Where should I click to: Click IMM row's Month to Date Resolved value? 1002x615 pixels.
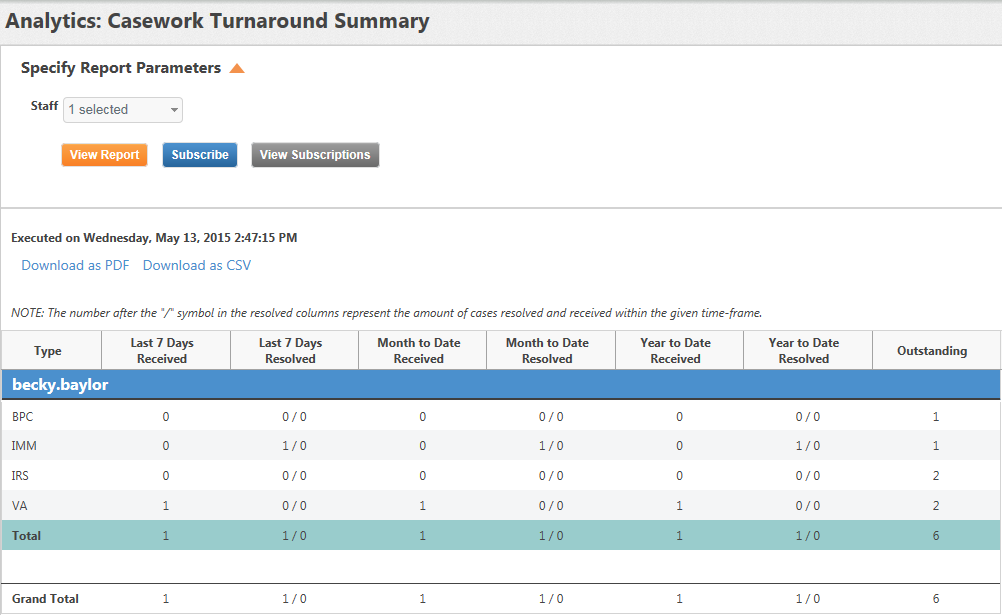[551, 446]
